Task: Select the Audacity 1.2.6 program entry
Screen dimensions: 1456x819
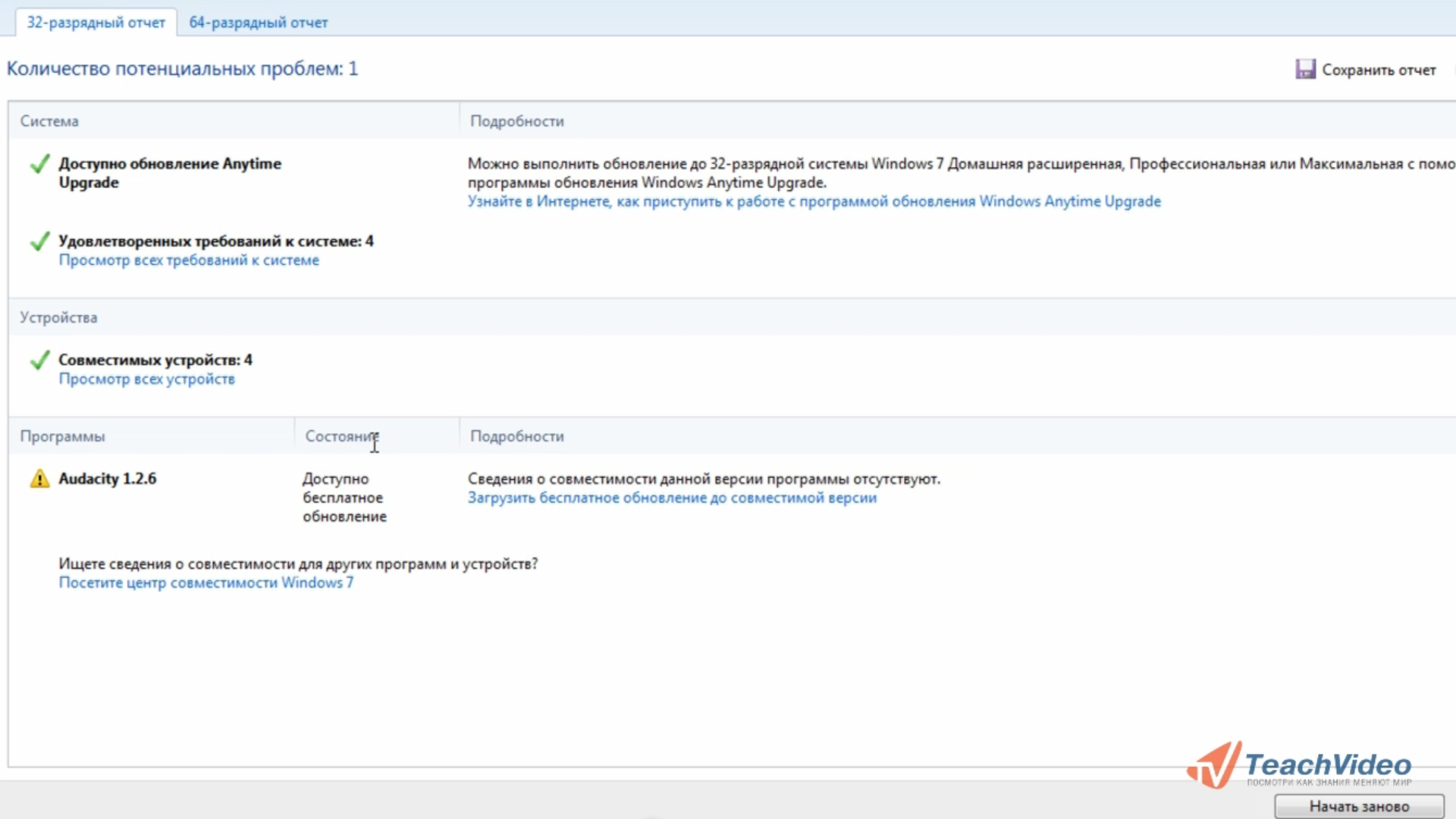Action: (108, 479)
